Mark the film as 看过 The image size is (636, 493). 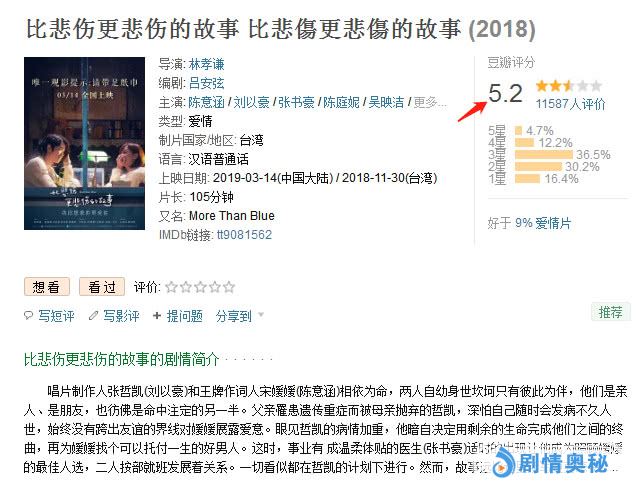102,287
